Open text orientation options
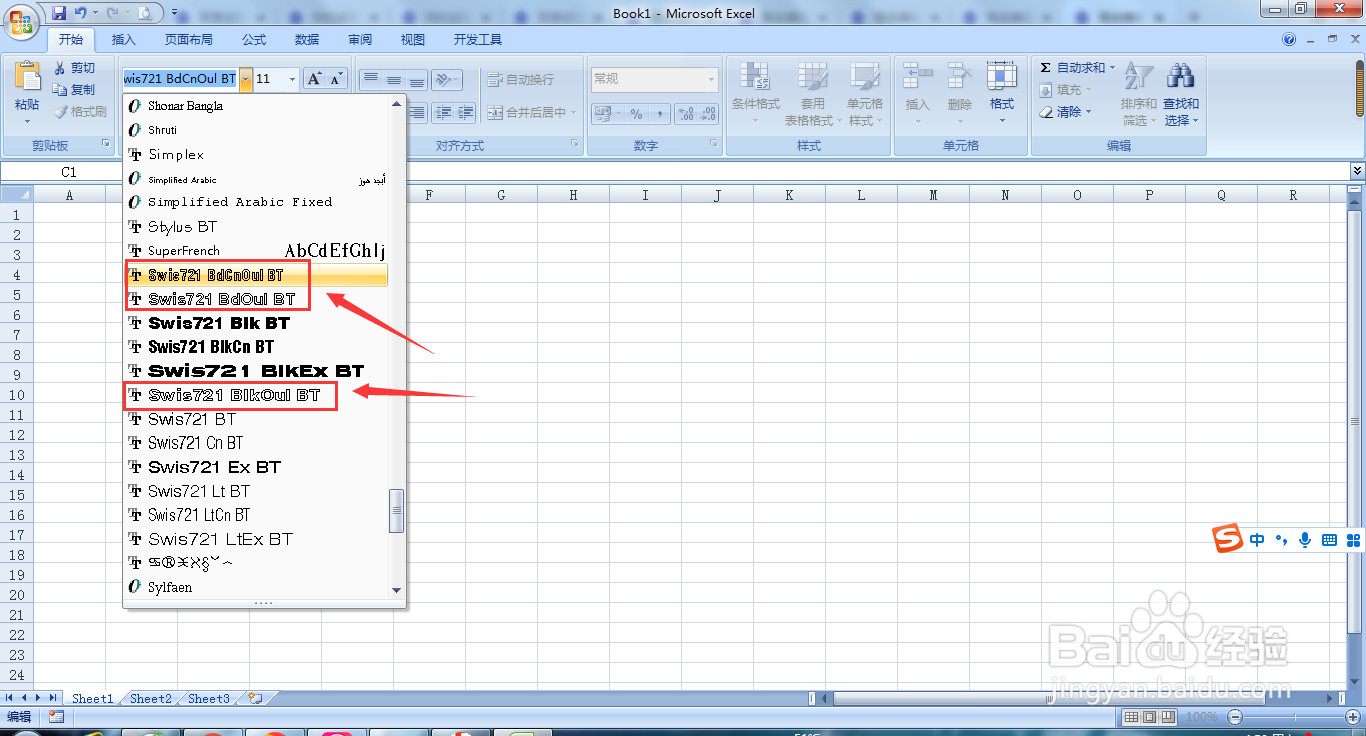Screen dimensions: 1366x736 (x=447, y=79)
